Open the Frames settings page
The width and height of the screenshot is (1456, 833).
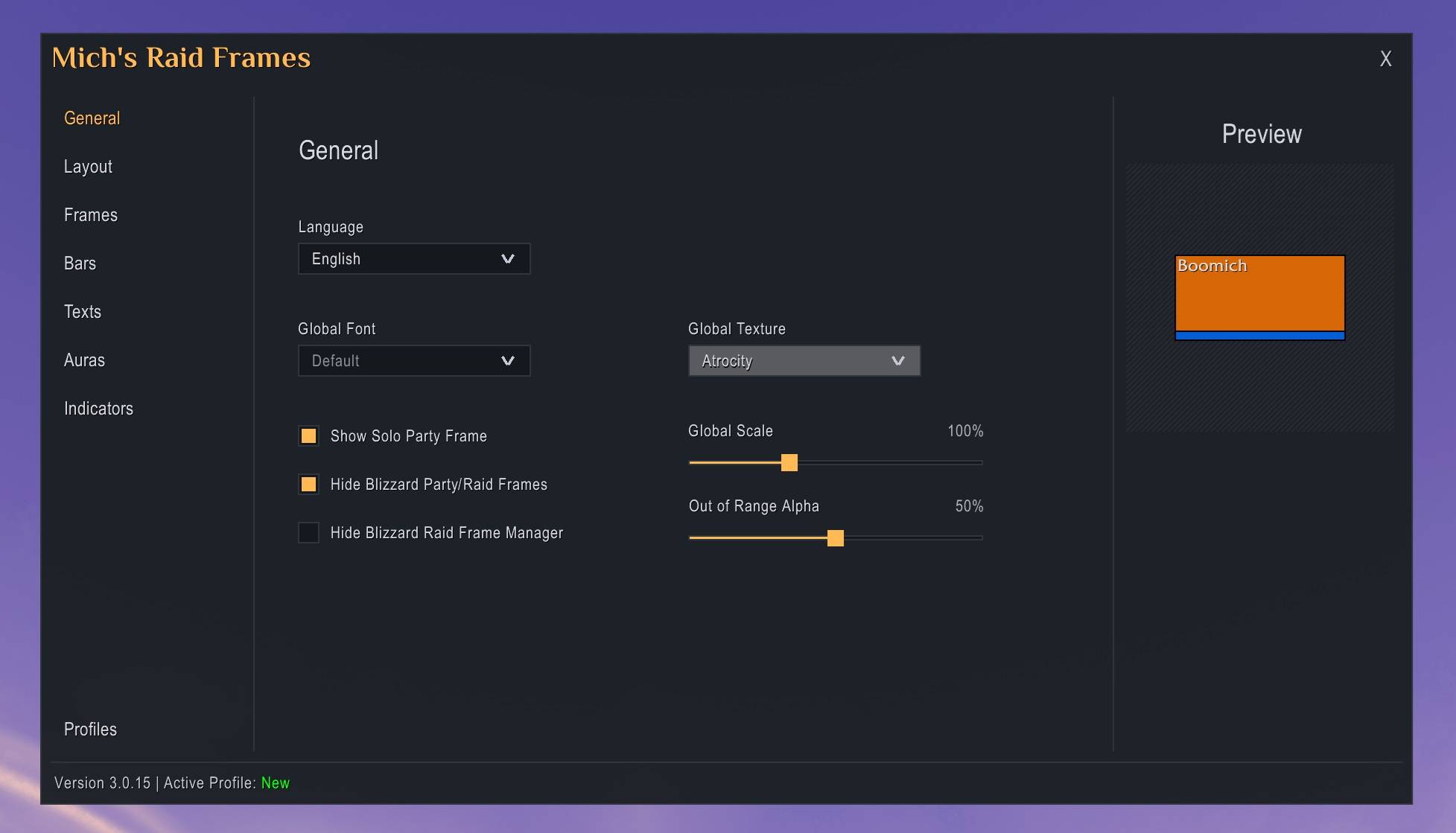coord(91,215)
